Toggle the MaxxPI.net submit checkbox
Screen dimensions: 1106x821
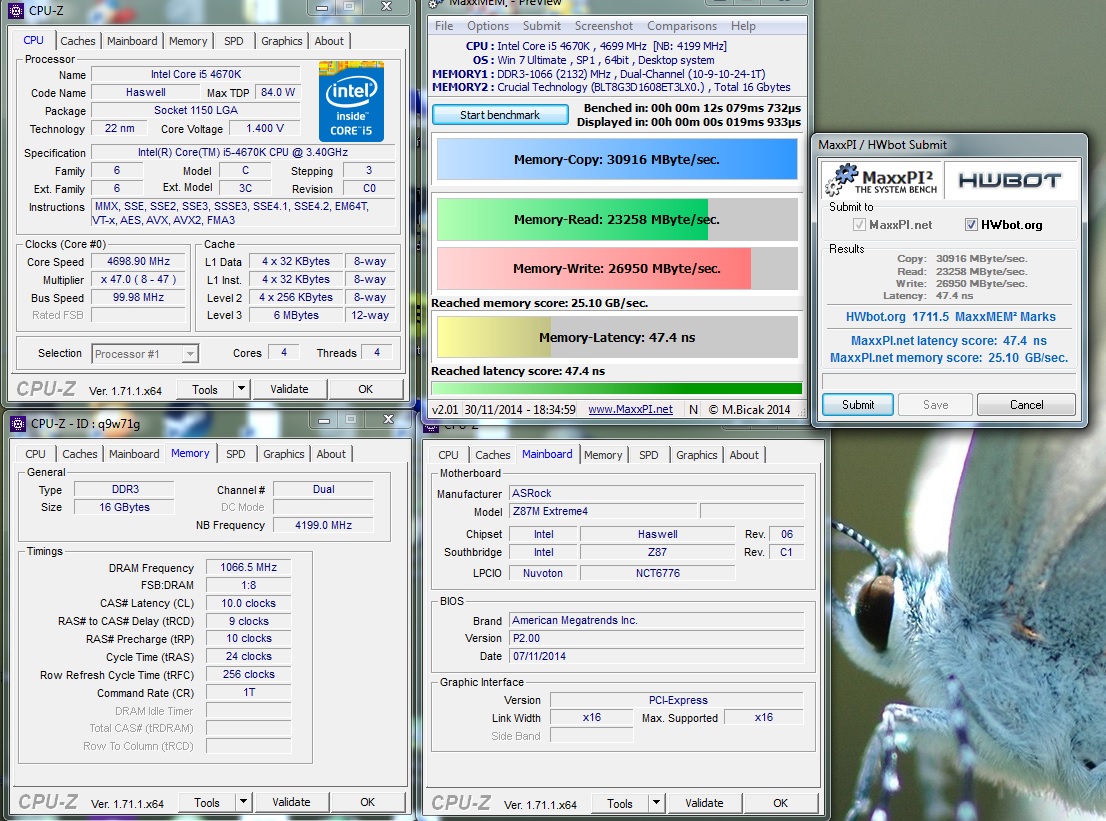point(858,224)
